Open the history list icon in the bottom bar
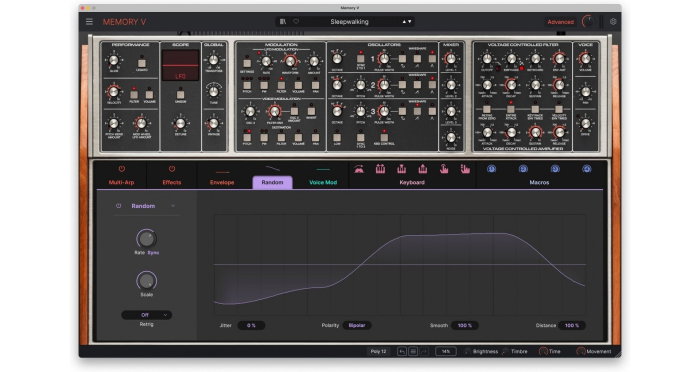 (413, 351)
